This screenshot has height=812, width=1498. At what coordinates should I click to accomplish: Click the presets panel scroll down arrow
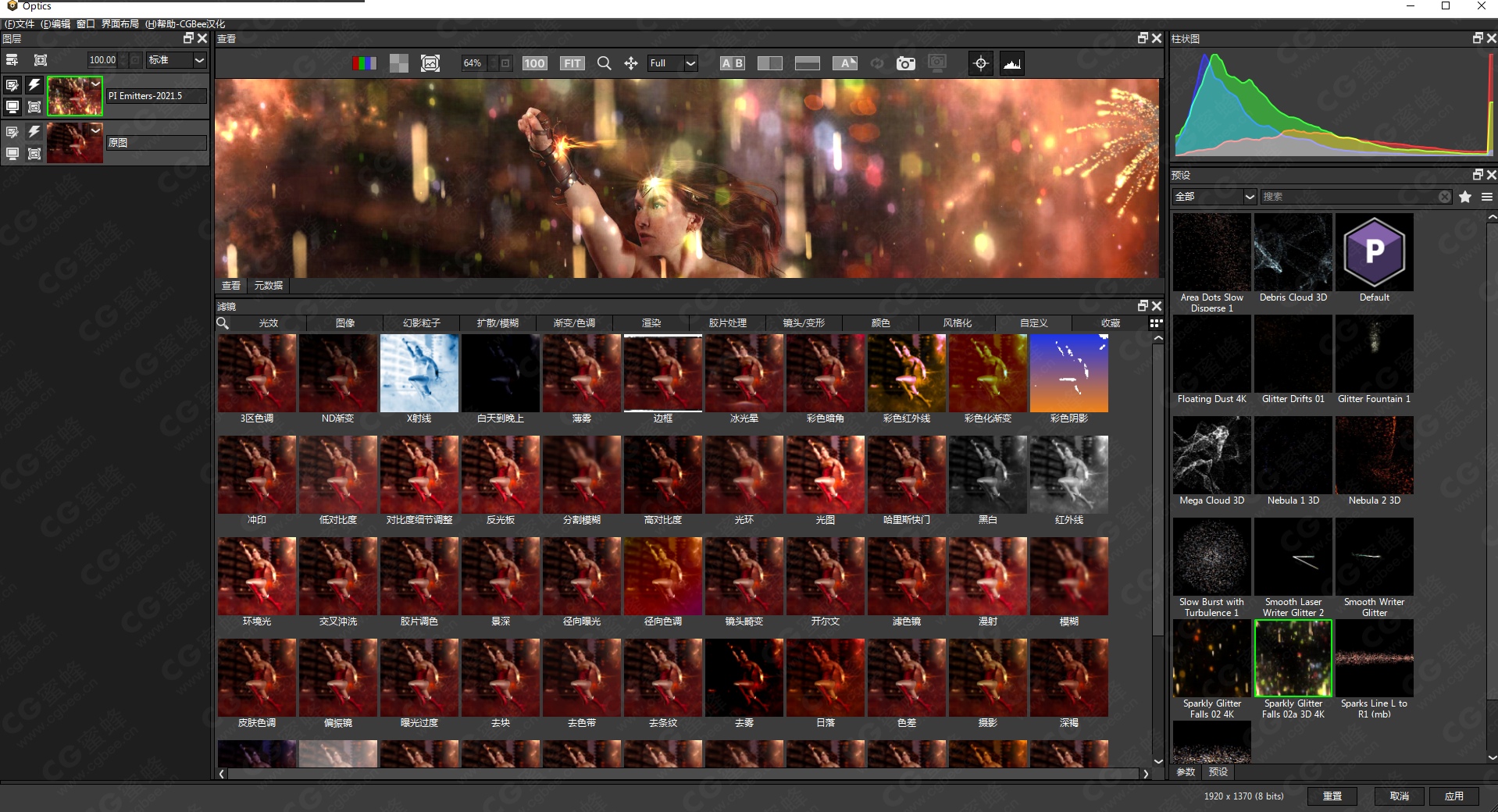click(1492, 757)
